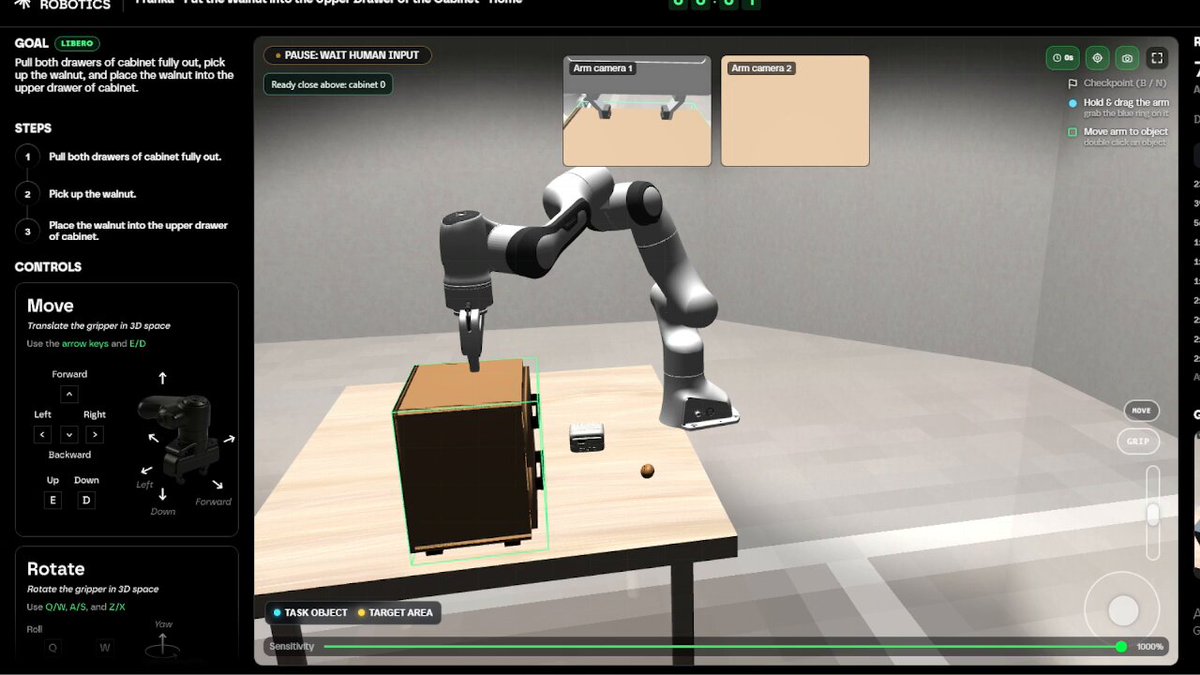This screenshot has height=675, width=1200.
Task: Click the camera snapshot icon
Action: click(1127, 58)
